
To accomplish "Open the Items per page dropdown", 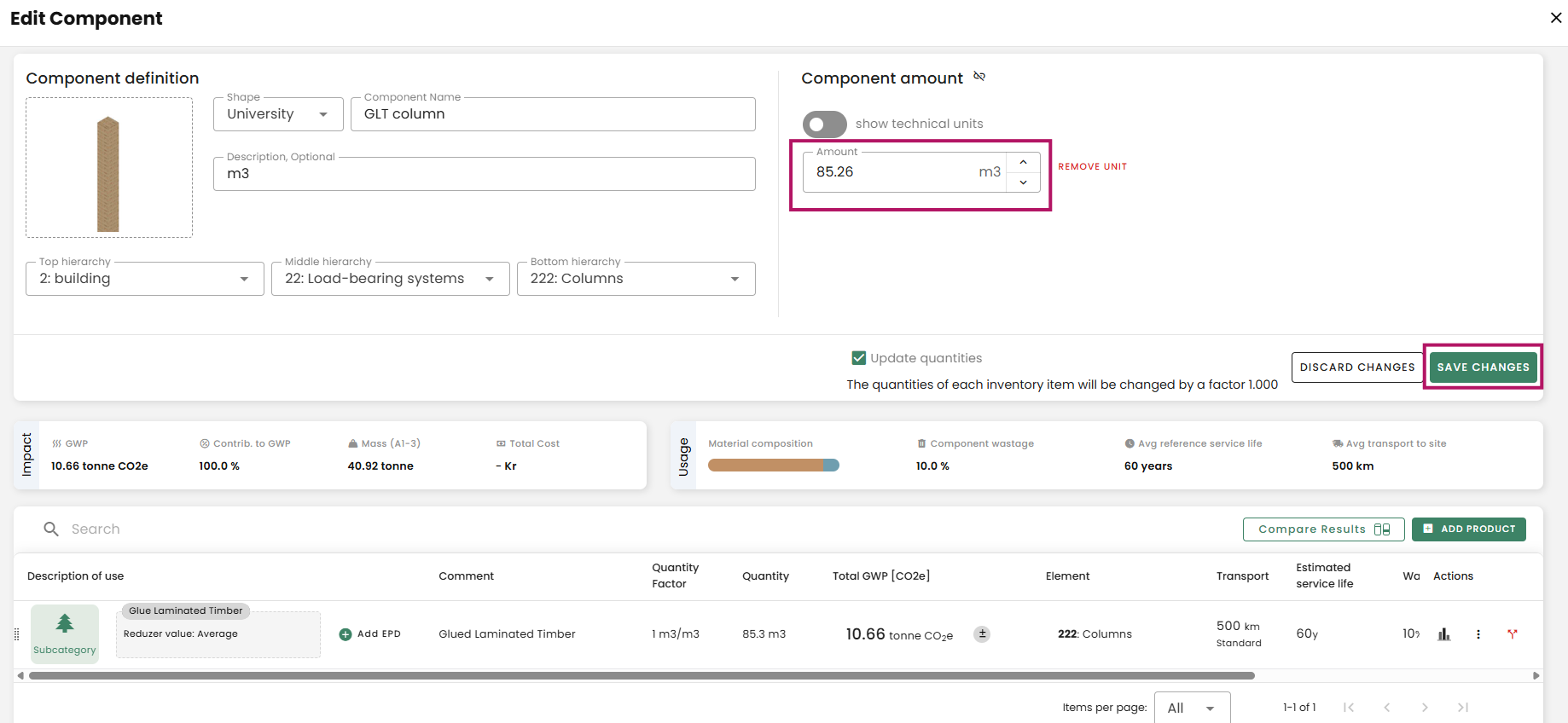I will click(1192, 708).
